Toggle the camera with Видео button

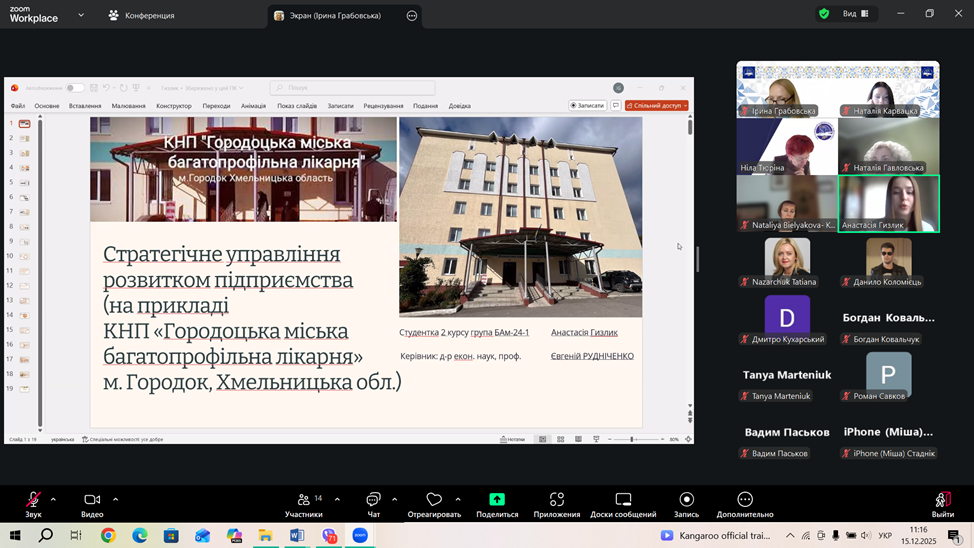point(92,500)
